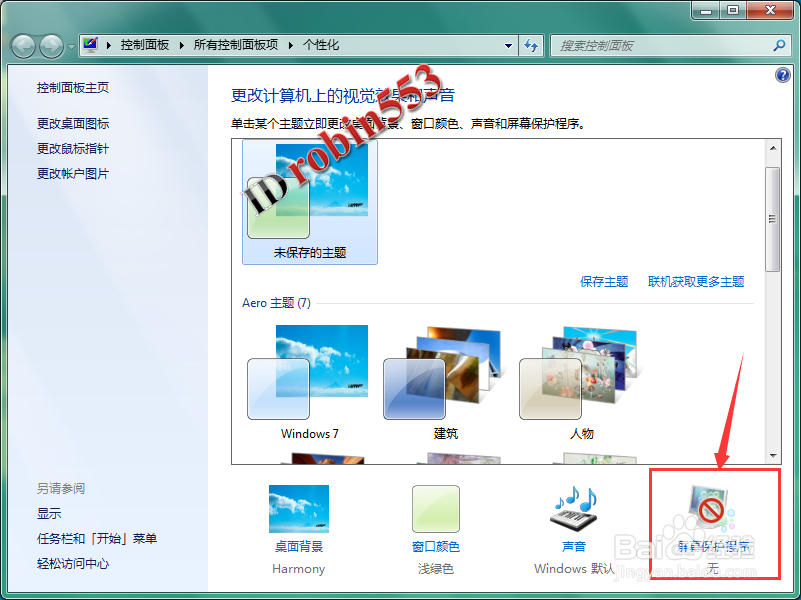Select the 人物 theme
801x600 pixels.
pos(581,383)
